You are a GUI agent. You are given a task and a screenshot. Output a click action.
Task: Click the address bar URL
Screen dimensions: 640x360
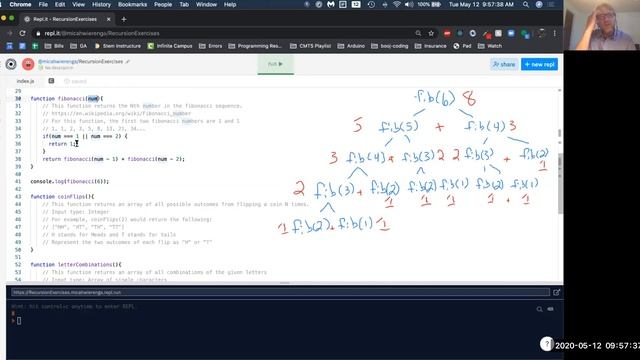102,33
